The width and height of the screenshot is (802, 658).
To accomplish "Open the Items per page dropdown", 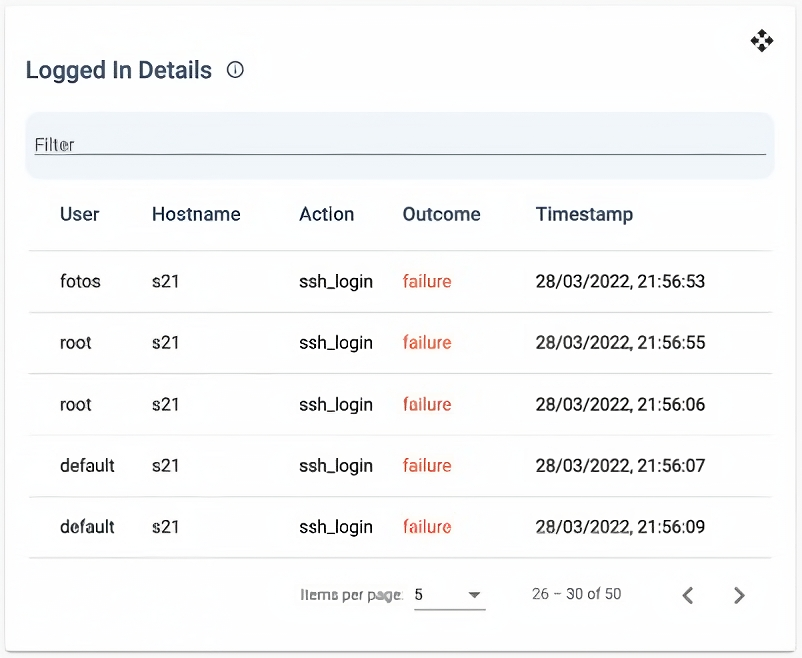I will pos(448,595).
